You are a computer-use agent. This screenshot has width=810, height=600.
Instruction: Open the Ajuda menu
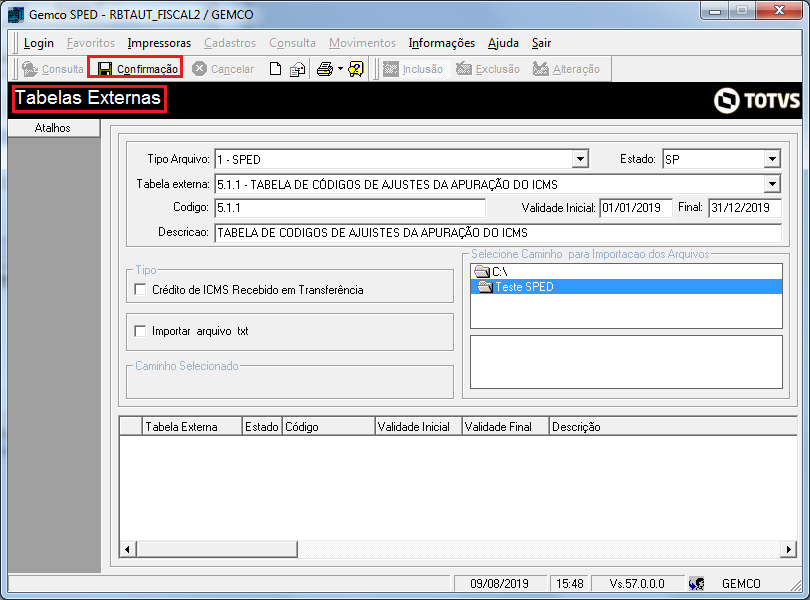(503, 43)
